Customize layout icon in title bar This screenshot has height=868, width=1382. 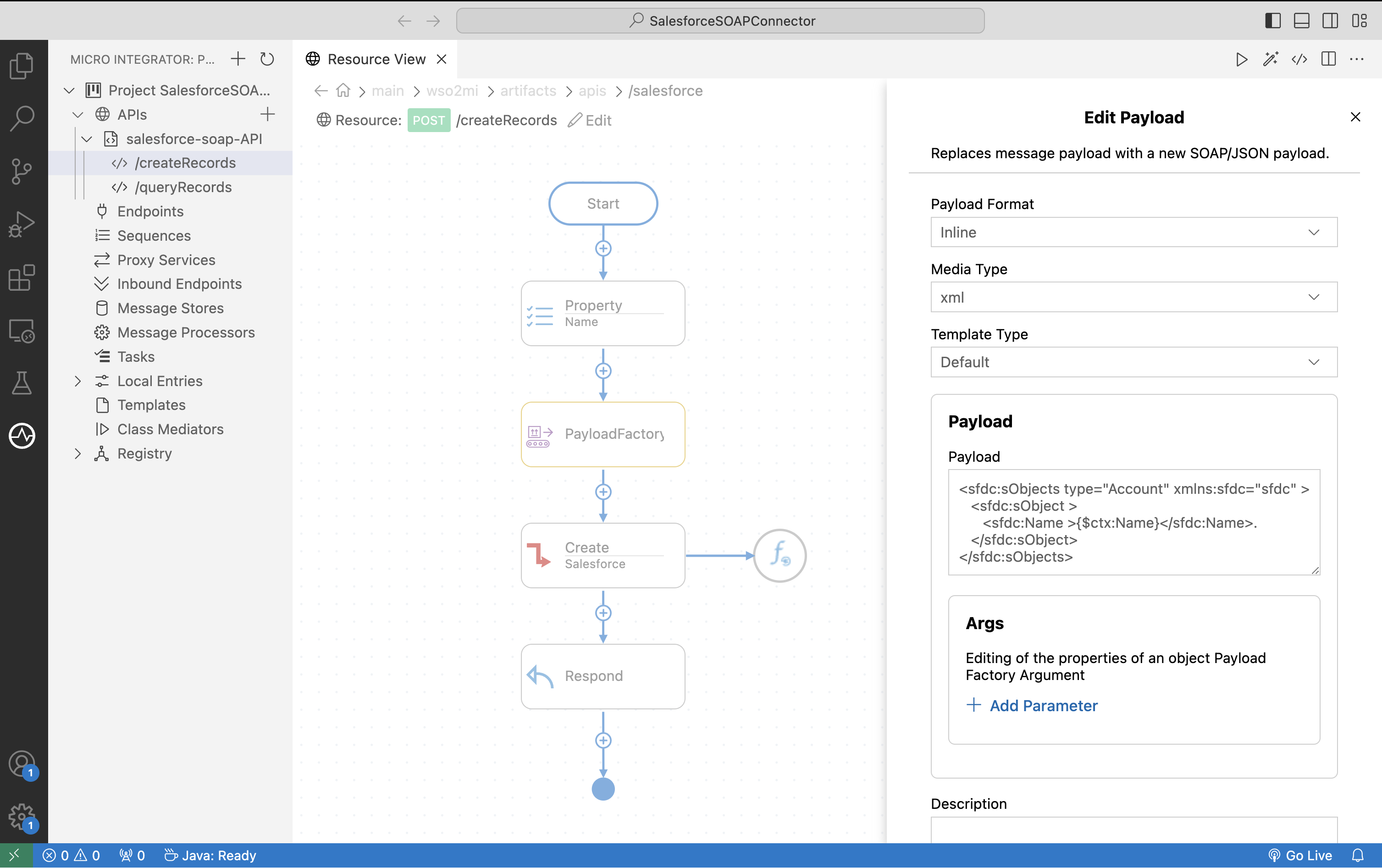point(1359,21)
